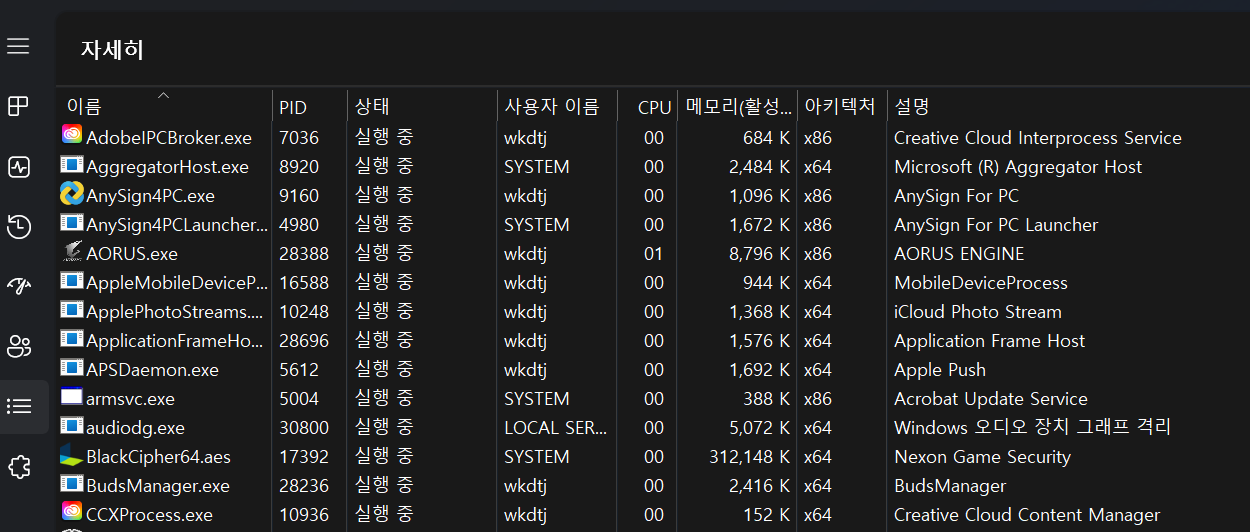Open the Performance page icon in sidebar

point(18,167)
